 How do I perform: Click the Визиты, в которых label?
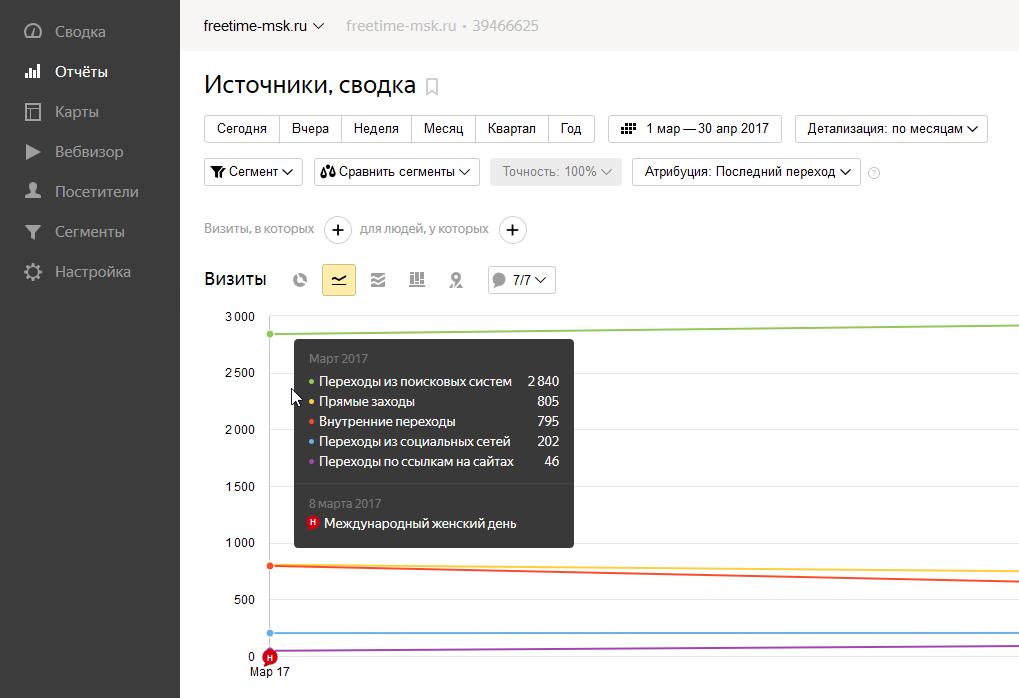(259, 229)
